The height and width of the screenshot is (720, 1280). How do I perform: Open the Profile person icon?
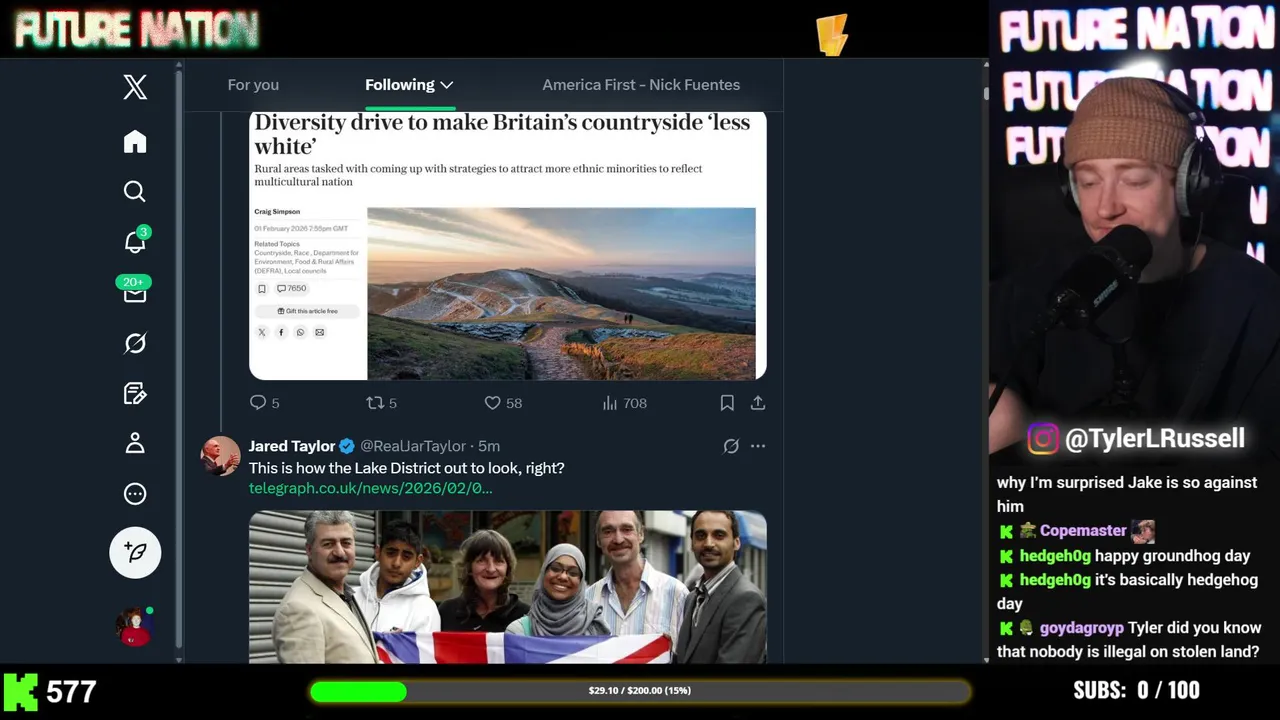(x=135, y=443)
